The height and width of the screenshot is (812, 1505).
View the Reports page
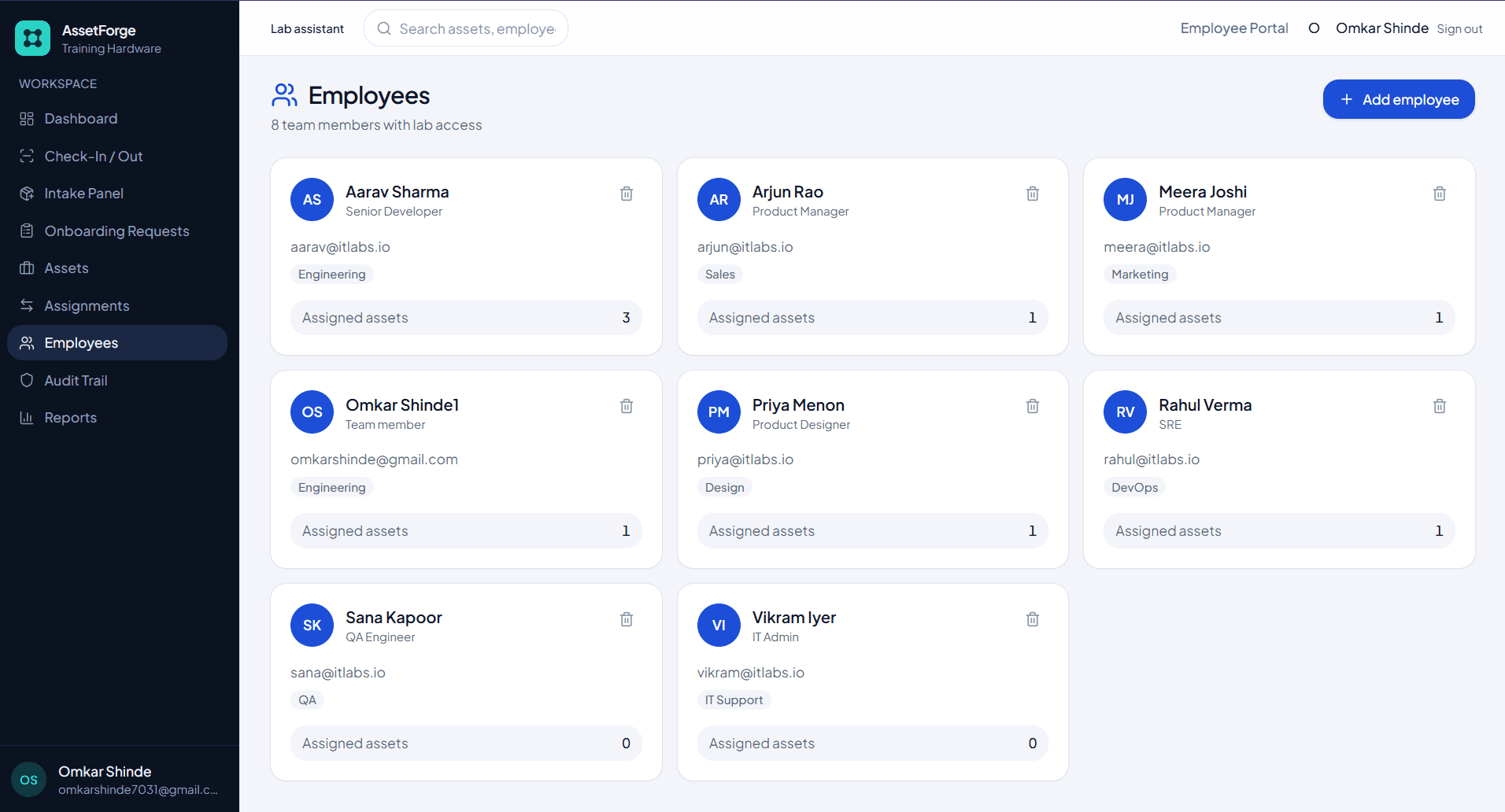tap(117, 418)
